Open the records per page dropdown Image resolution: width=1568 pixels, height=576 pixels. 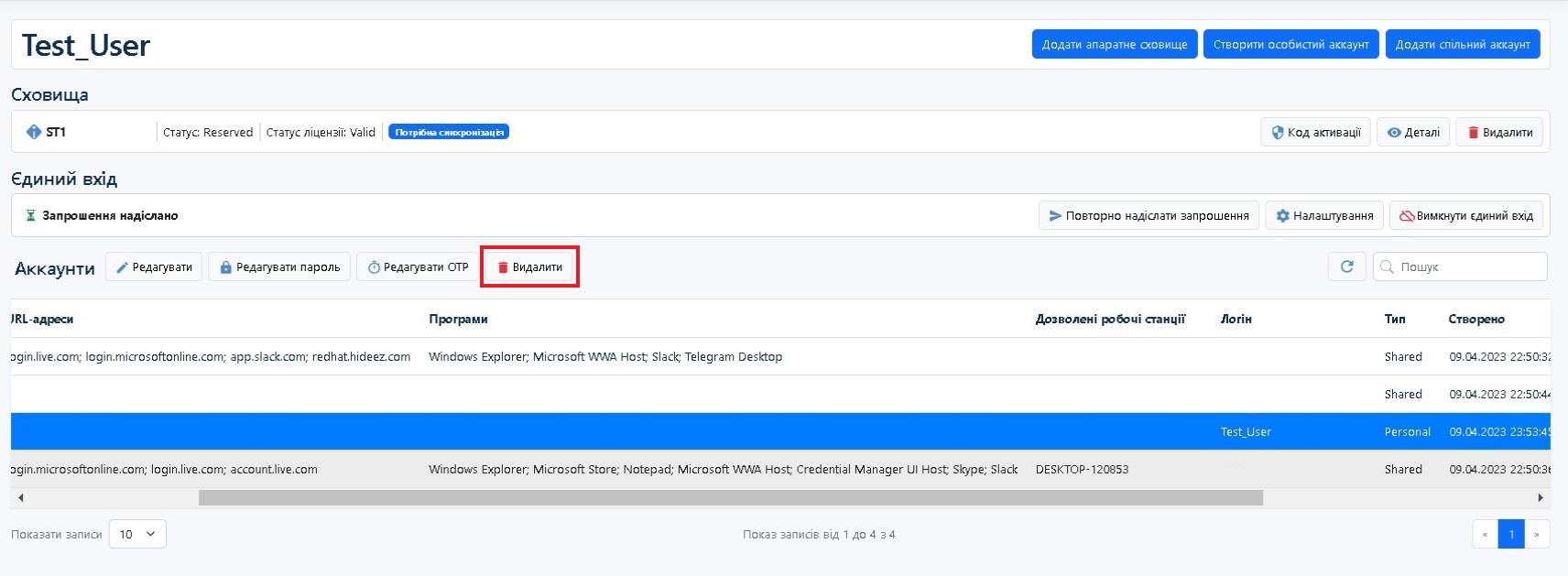pyautogui.click(x=137, y=534)
